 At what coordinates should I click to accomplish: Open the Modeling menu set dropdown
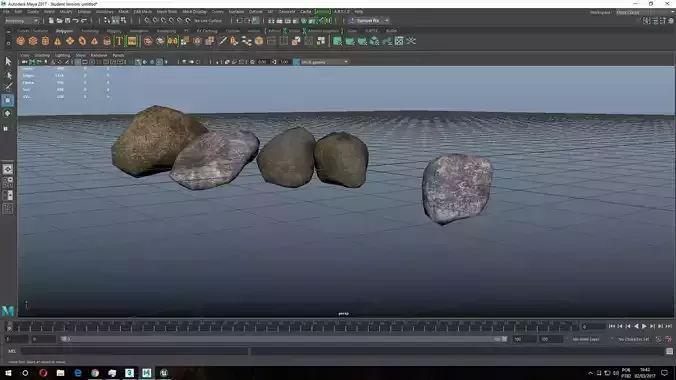tap(21, 21)
